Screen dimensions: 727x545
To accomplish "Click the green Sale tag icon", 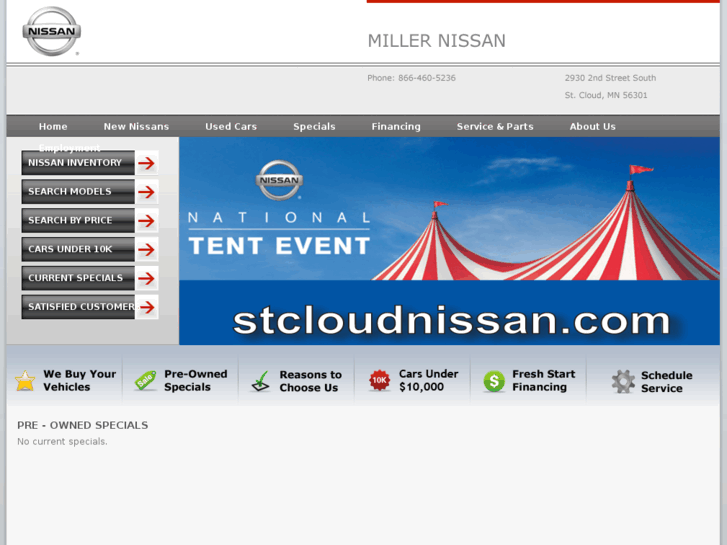I will point(145,381).
